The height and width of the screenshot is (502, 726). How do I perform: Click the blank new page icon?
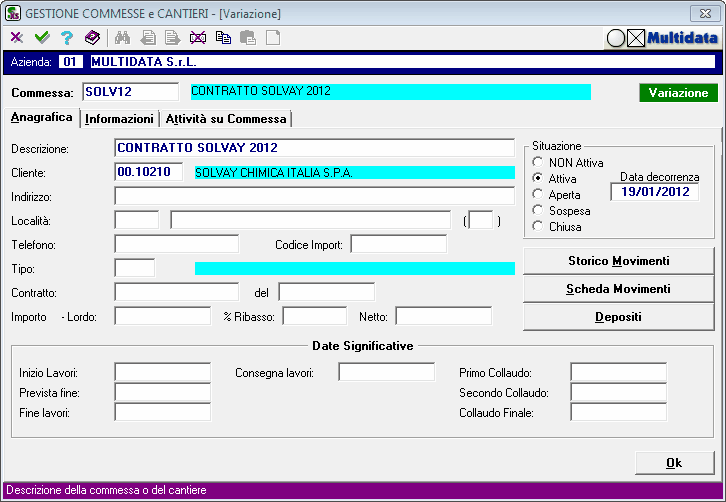273,38
